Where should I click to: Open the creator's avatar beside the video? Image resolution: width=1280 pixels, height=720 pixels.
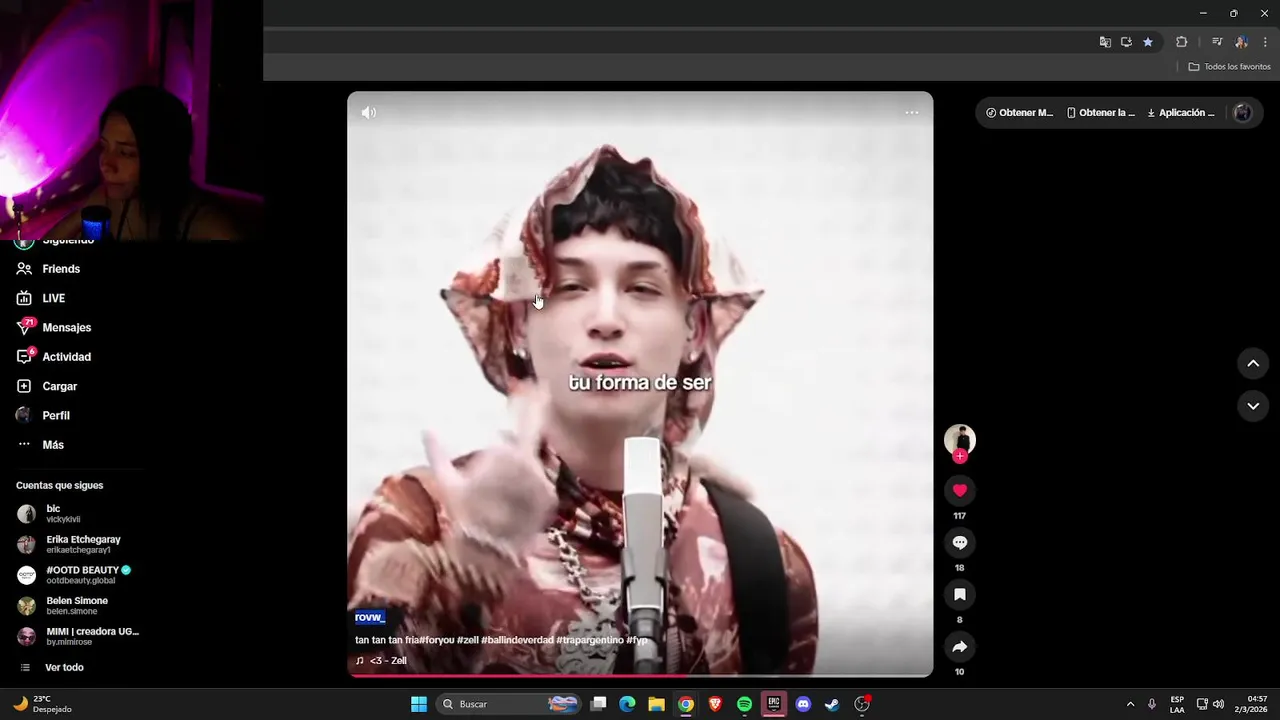tap(960, 439)
